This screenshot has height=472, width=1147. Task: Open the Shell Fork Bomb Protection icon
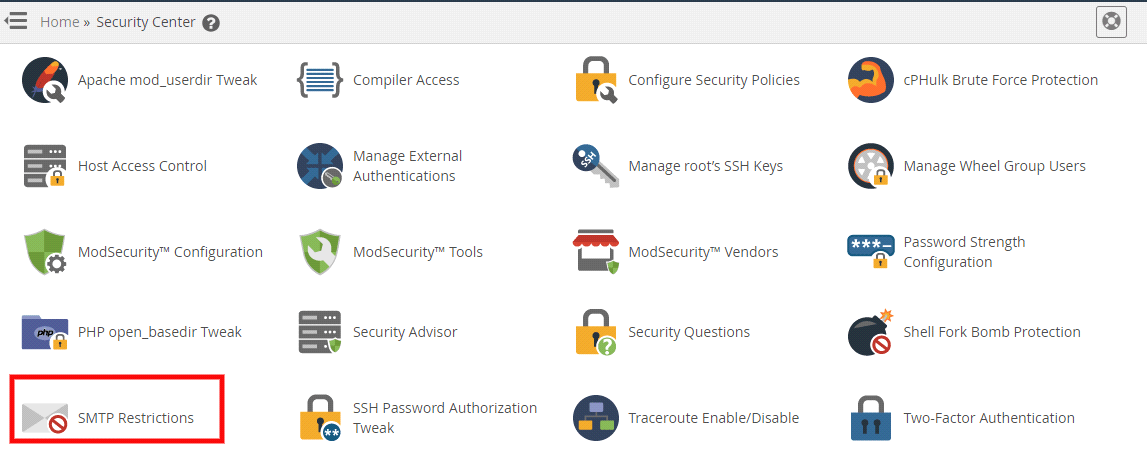coord(870,332)
